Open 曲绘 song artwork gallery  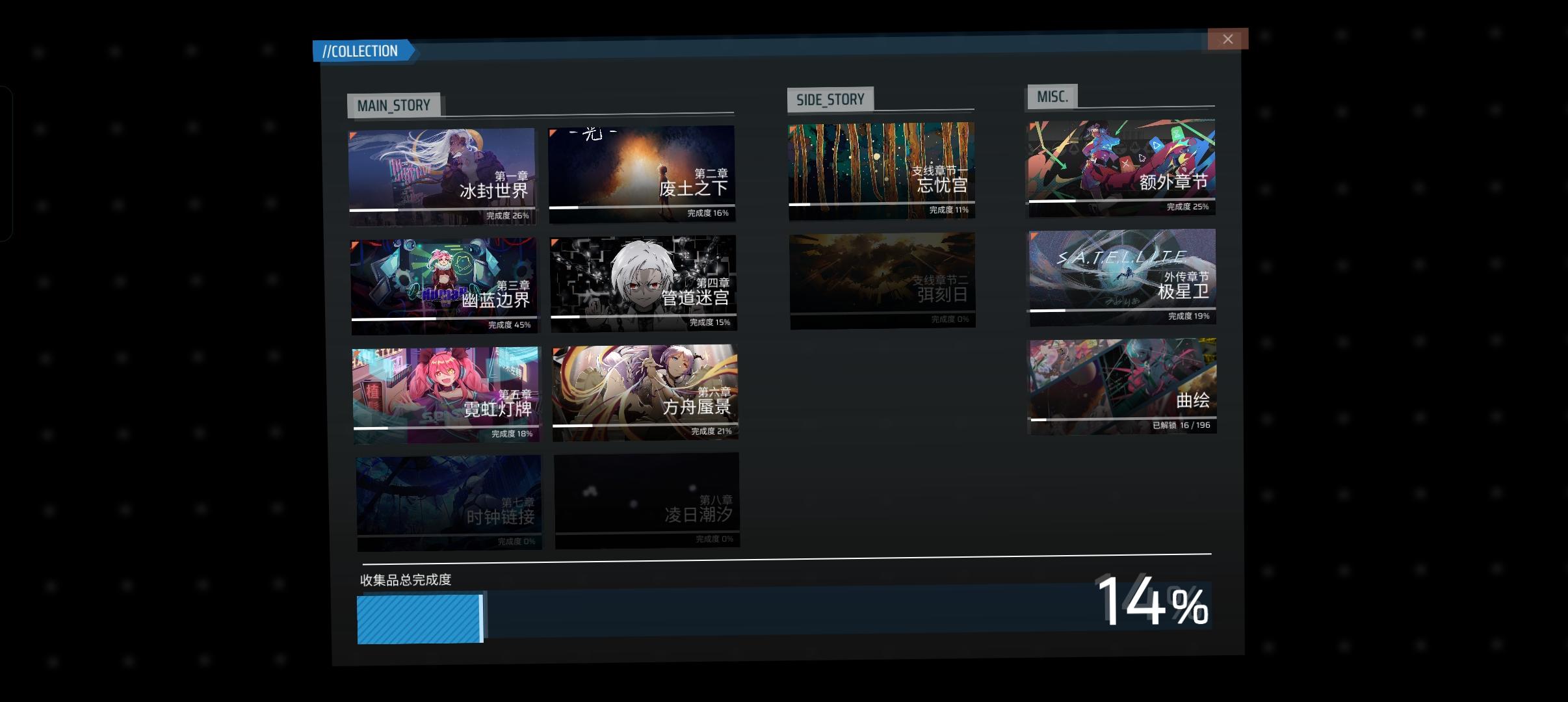click(x=1122, y=386)
